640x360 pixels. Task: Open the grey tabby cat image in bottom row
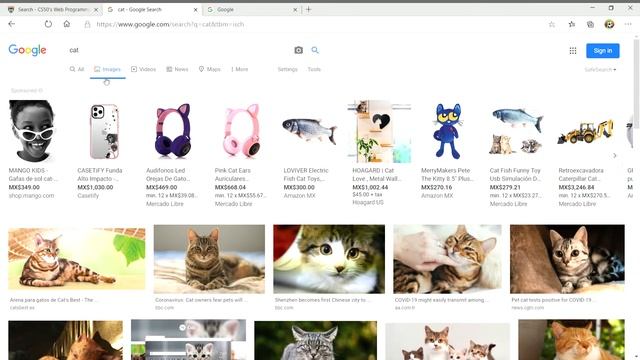[316, 340]
